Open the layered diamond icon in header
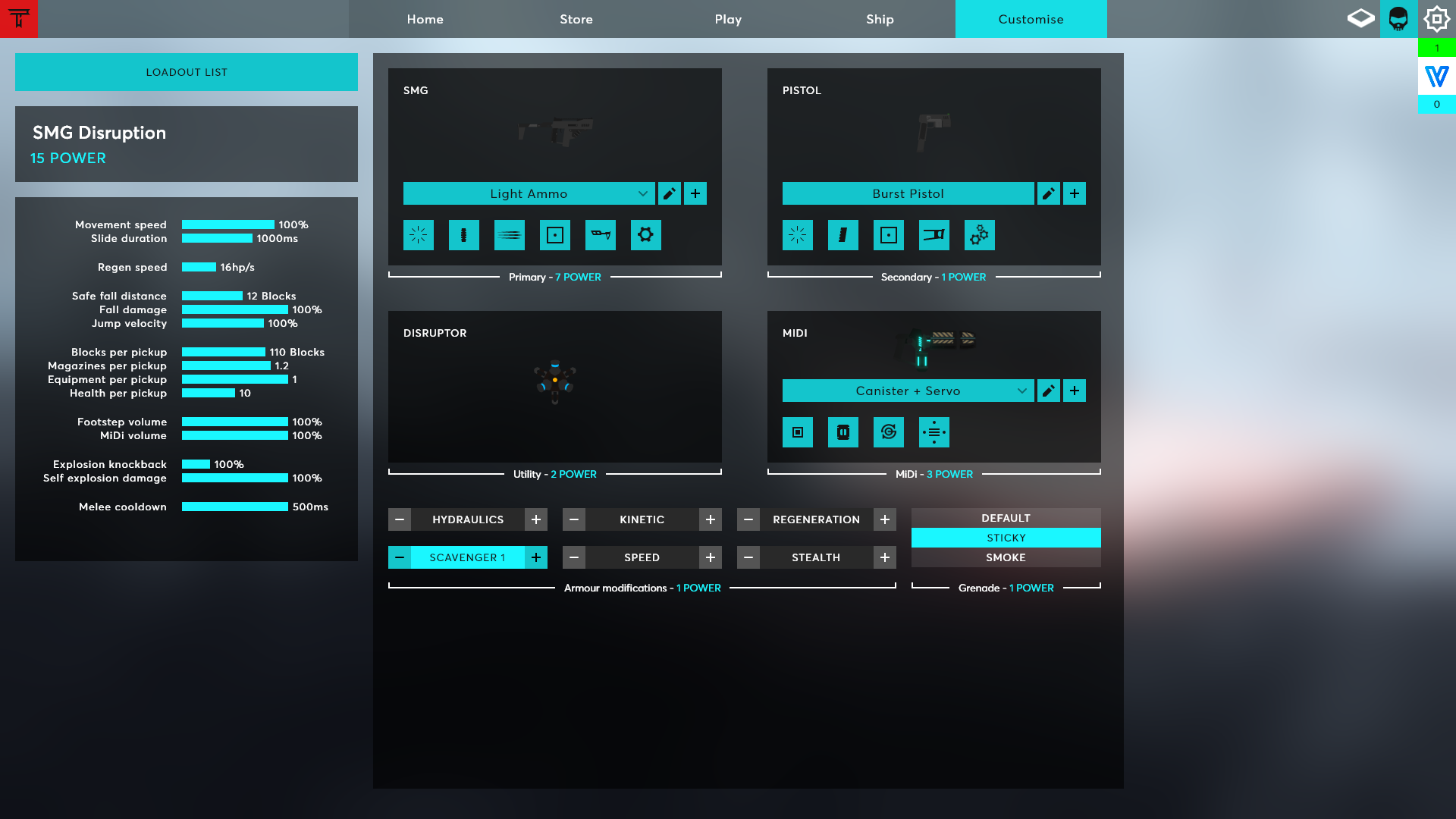 coord(1361,18)
